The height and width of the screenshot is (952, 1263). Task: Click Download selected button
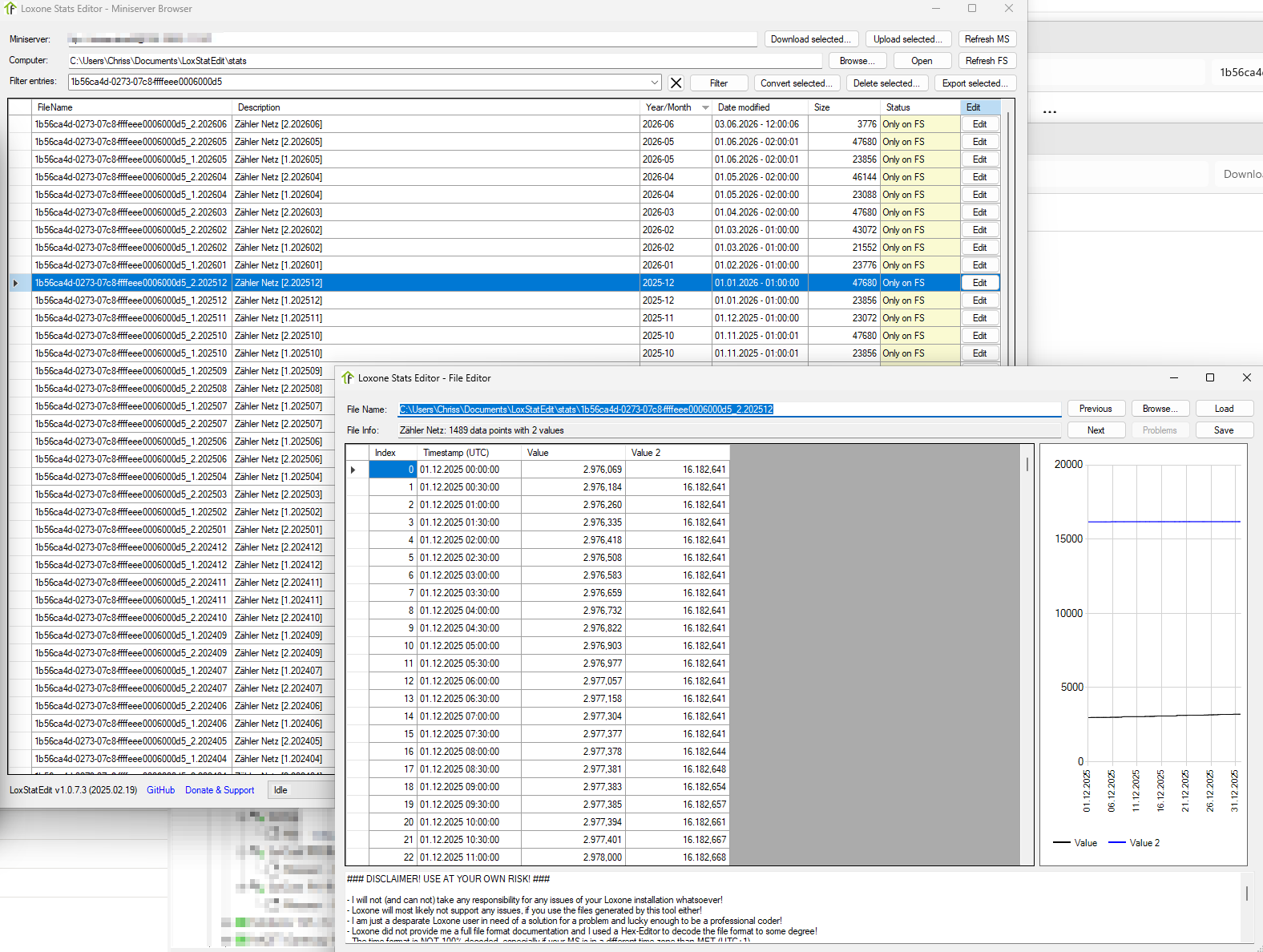pos(811,39)
